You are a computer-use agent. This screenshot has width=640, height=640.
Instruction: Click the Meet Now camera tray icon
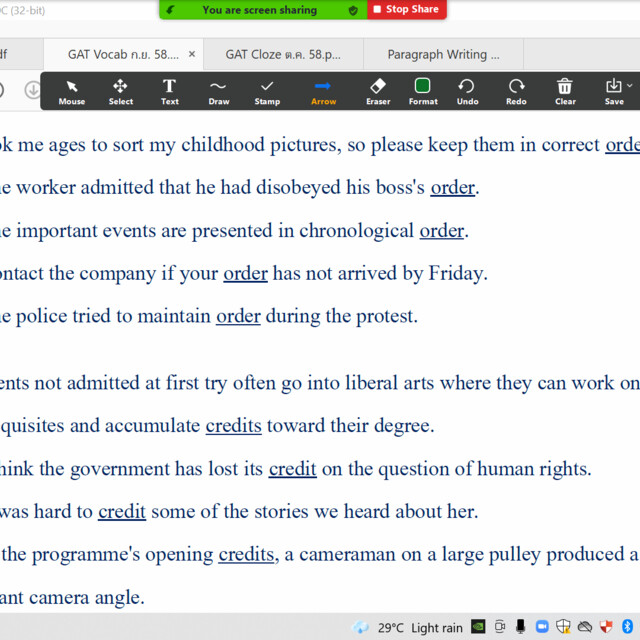tap(500, 626)
